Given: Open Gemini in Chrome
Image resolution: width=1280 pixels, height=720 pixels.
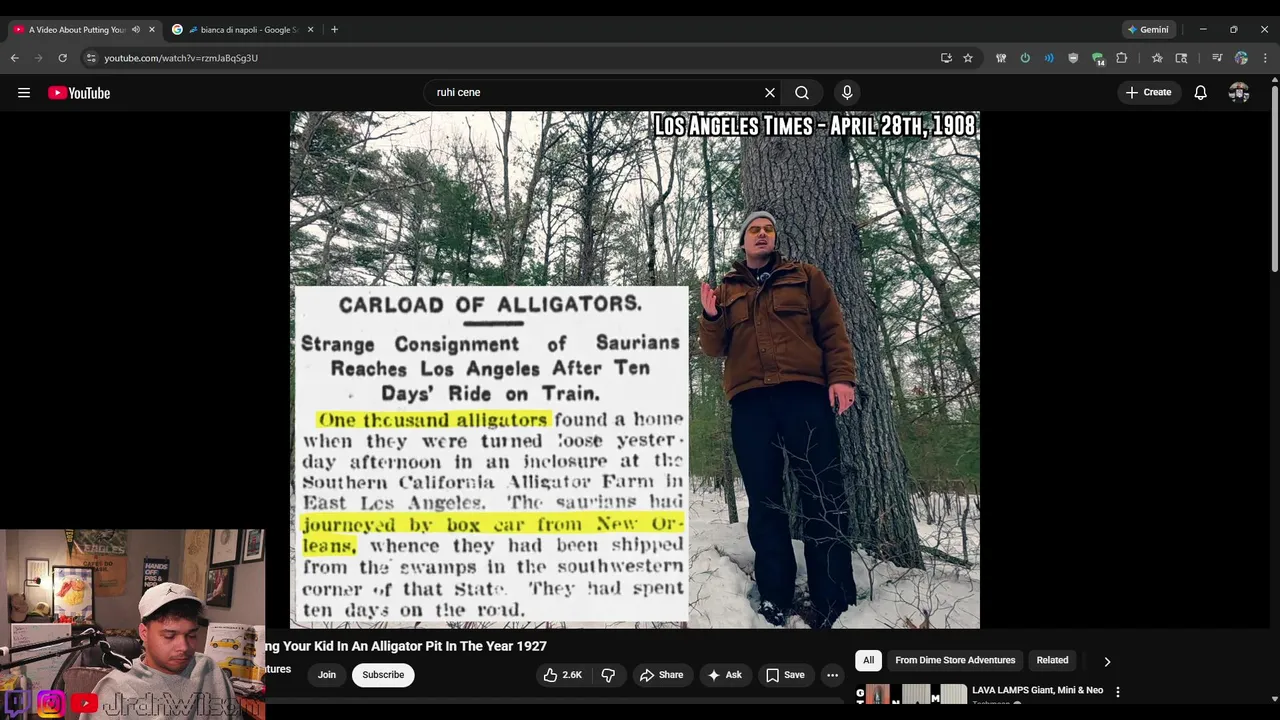Looking at the screenshot, I should pos(1148,30).
